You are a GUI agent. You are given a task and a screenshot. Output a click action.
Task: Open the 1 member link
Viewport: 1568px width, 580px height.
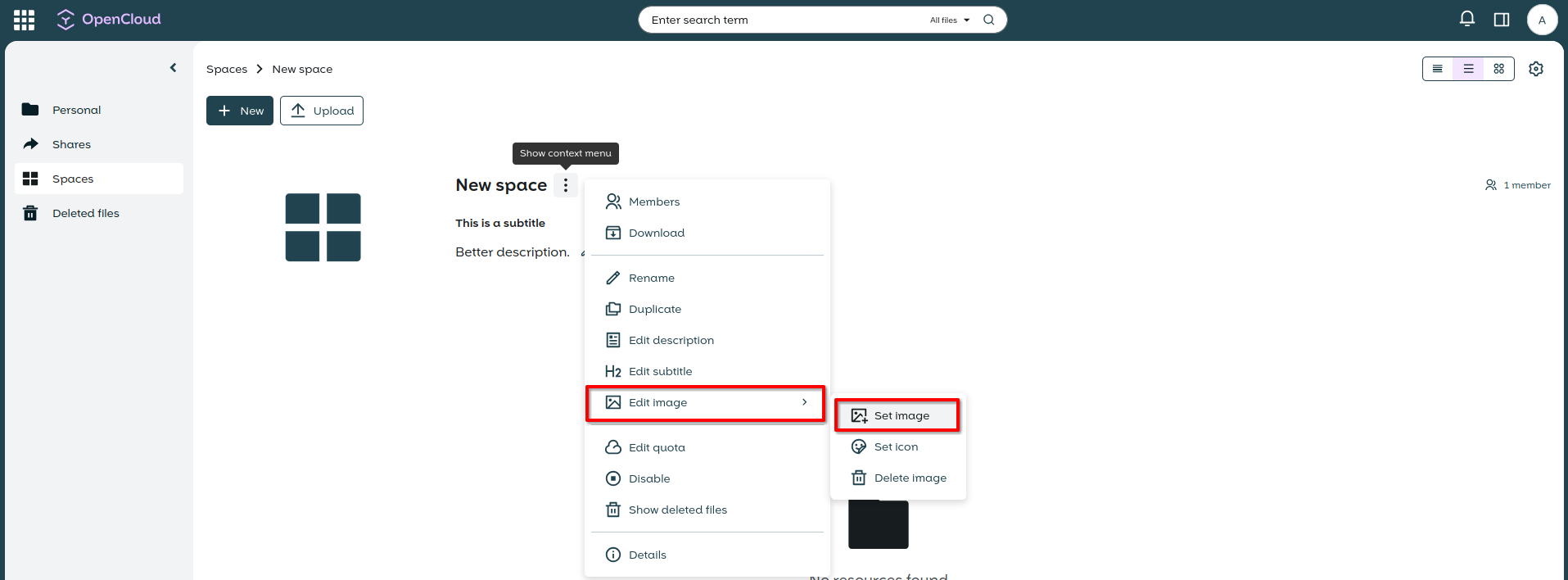tap(1518, 185)
